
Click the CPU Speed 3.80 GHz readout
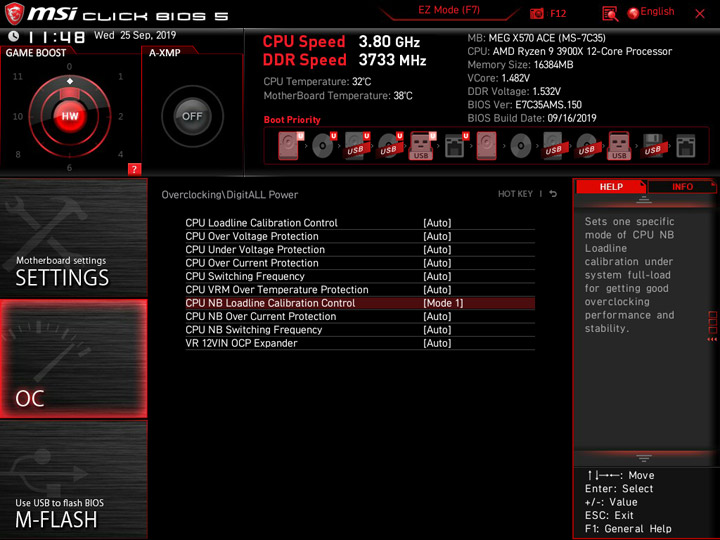click(x=341, y=42)
